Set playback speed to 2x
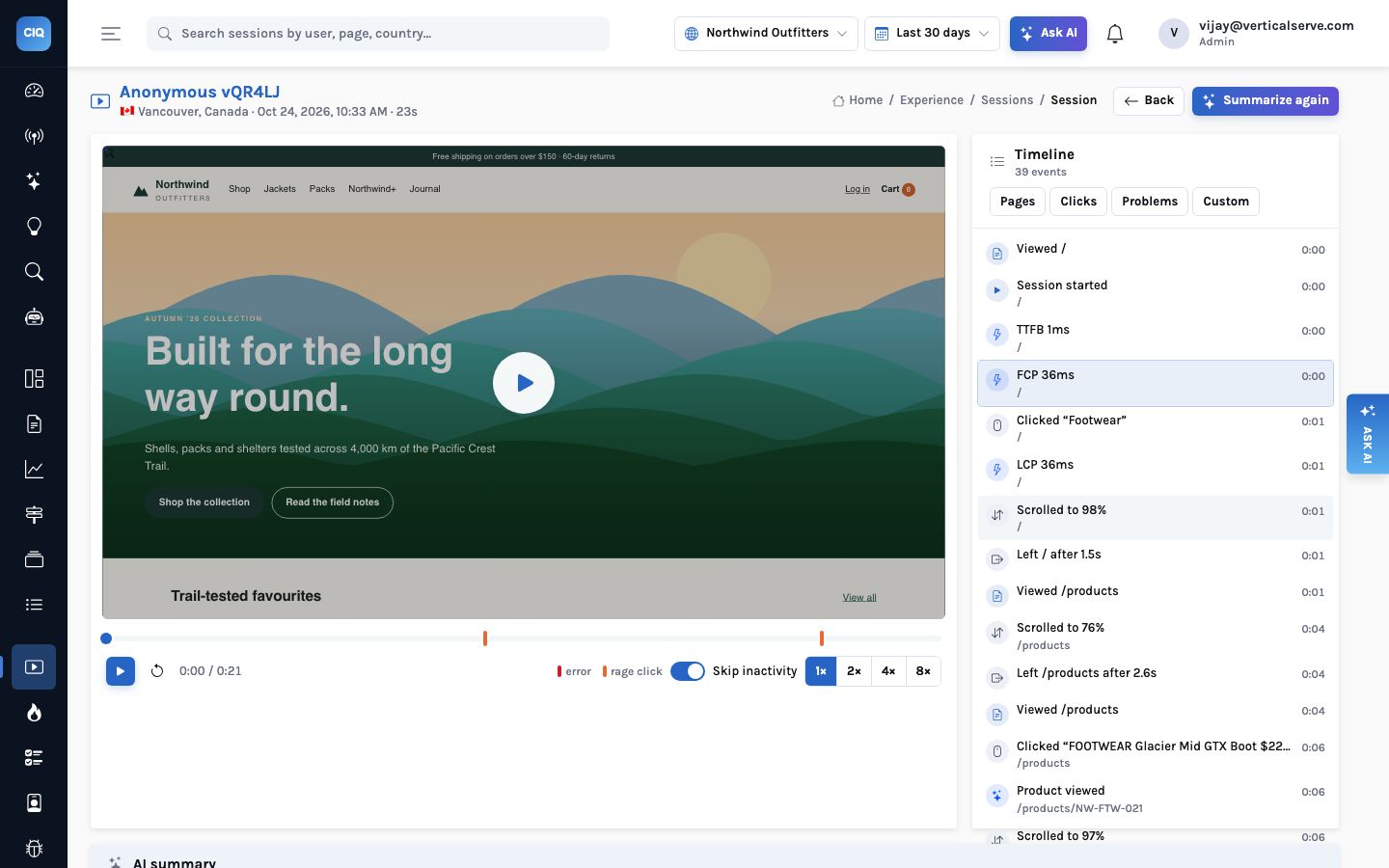Screen dimensions: 1389x868 tap(854, 671)
